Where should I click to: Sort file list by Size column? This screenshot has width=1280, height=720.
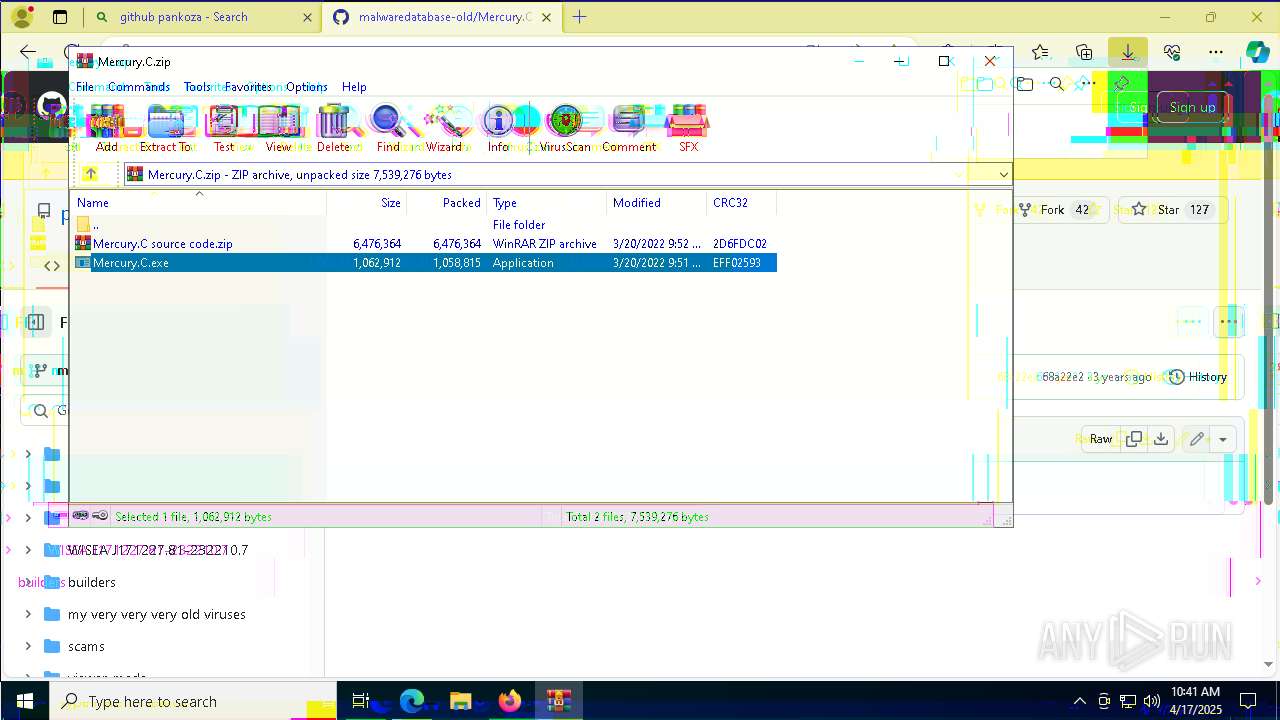point(366,203)
